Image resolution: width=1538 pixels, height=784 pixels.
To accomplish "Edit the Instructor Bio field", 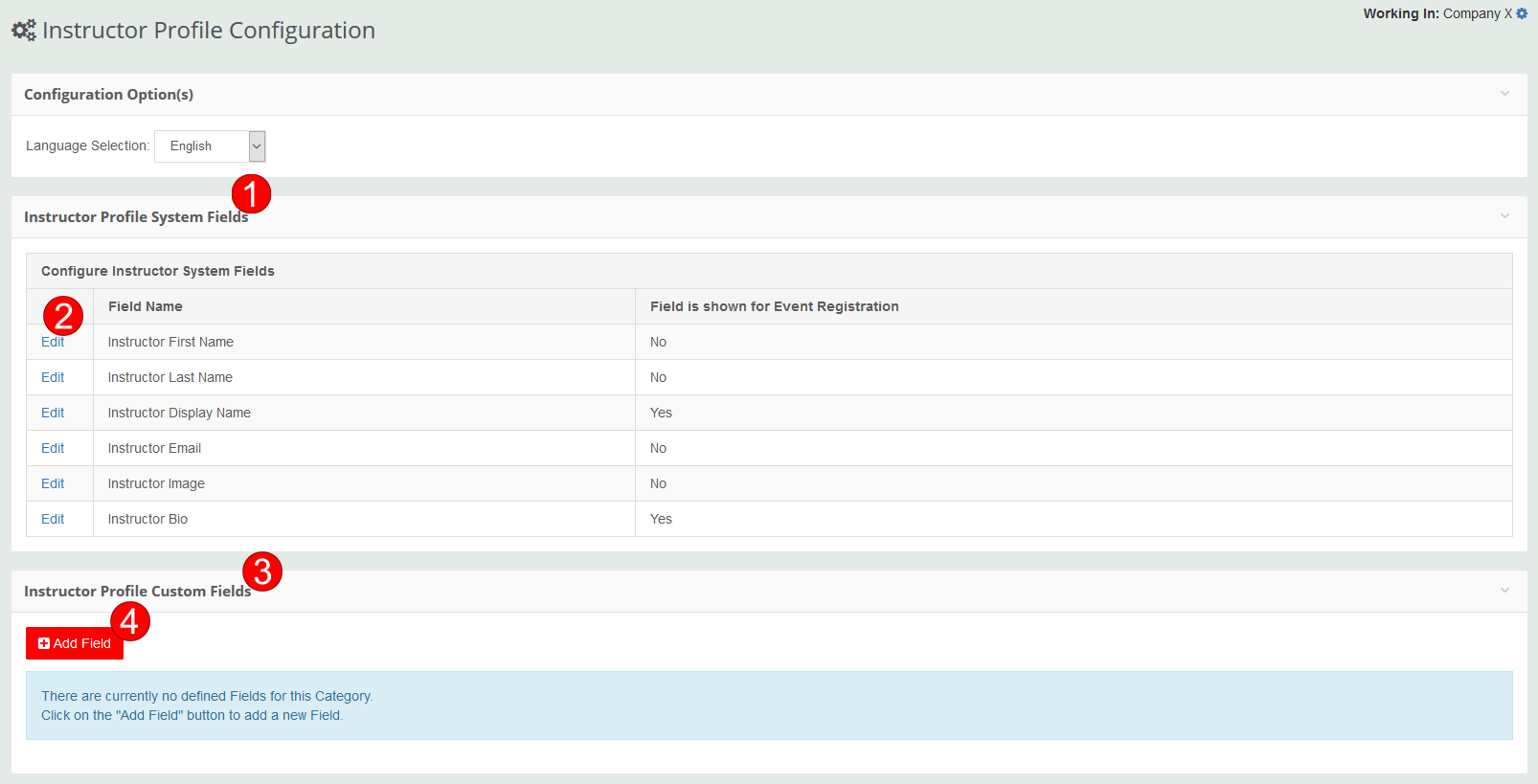I will [53, 519].
